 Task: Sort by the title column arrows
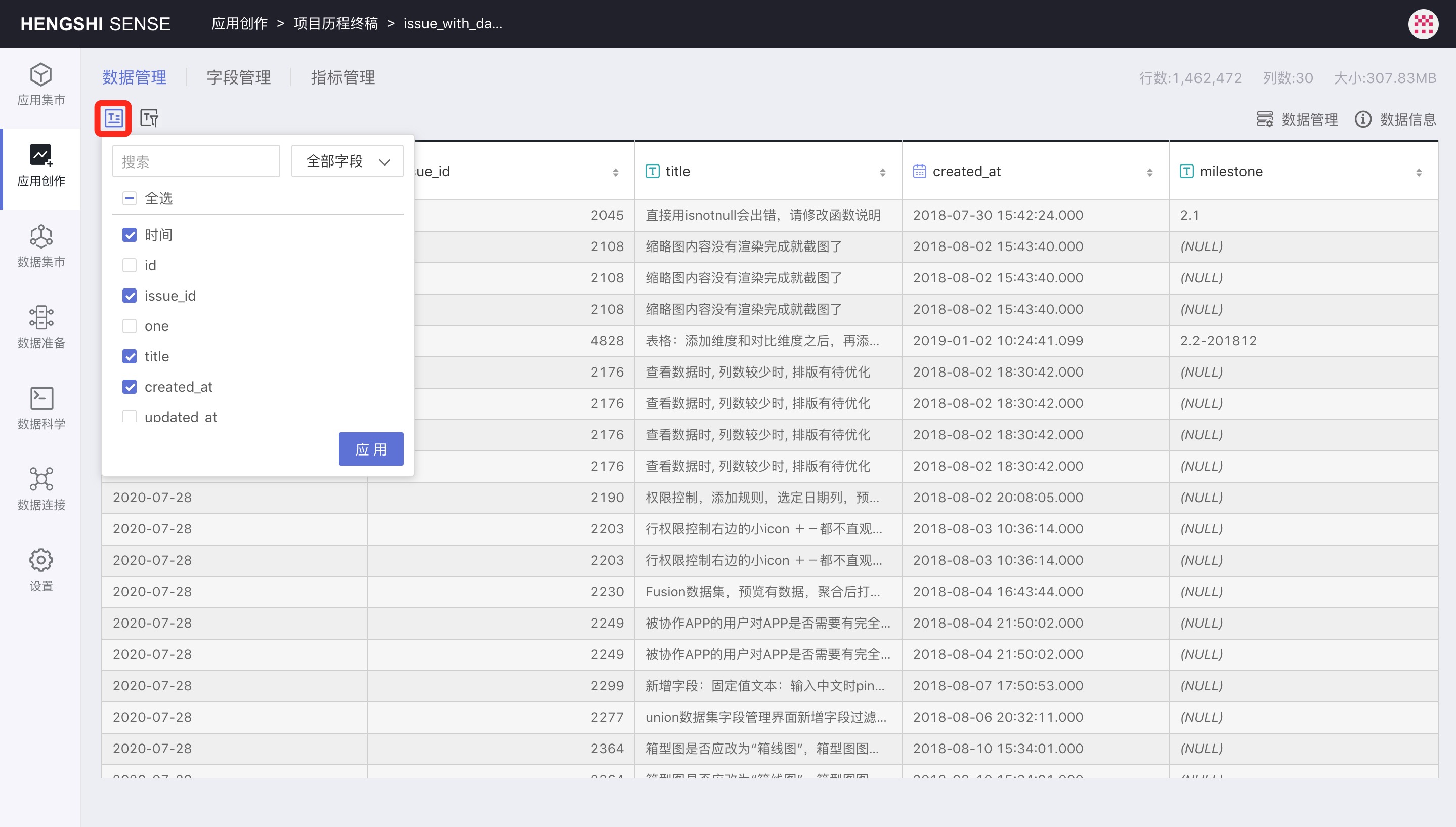883,172
